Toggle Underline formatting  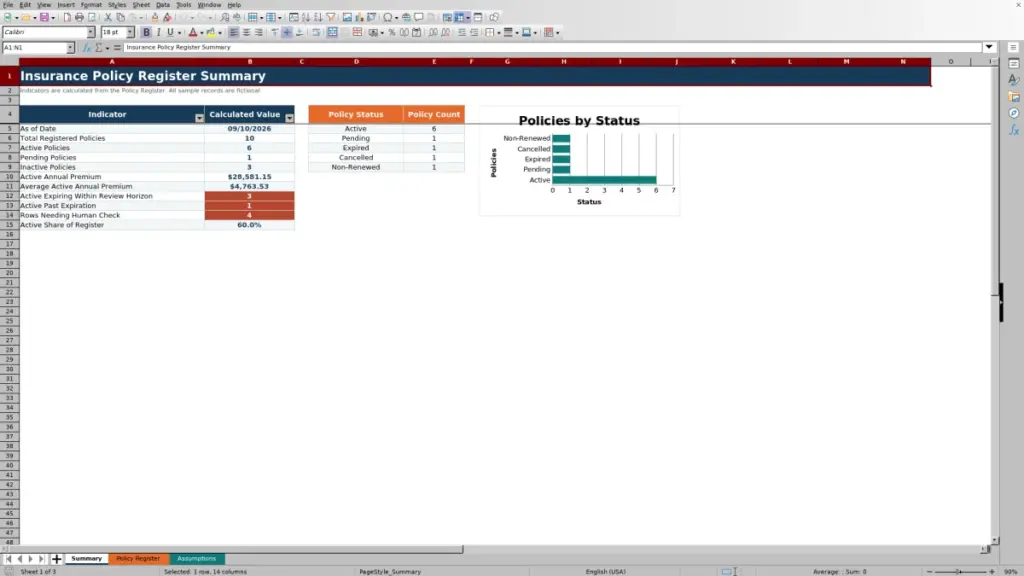tap(170, 33)
